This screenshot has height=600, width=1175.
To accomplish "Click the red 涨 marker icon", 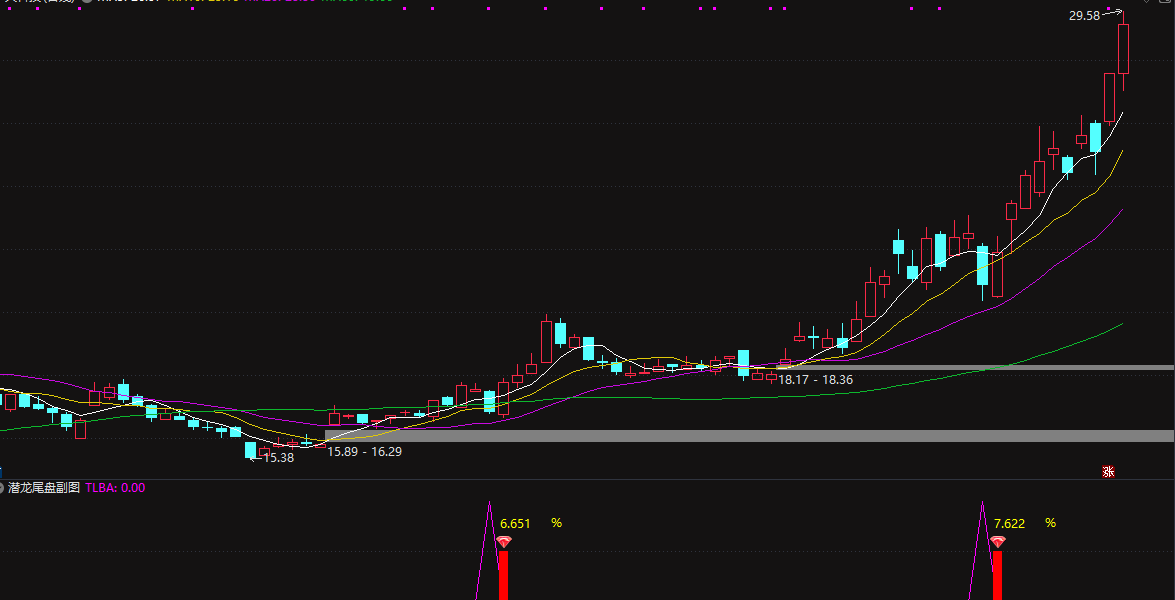I will point(1108,472).
